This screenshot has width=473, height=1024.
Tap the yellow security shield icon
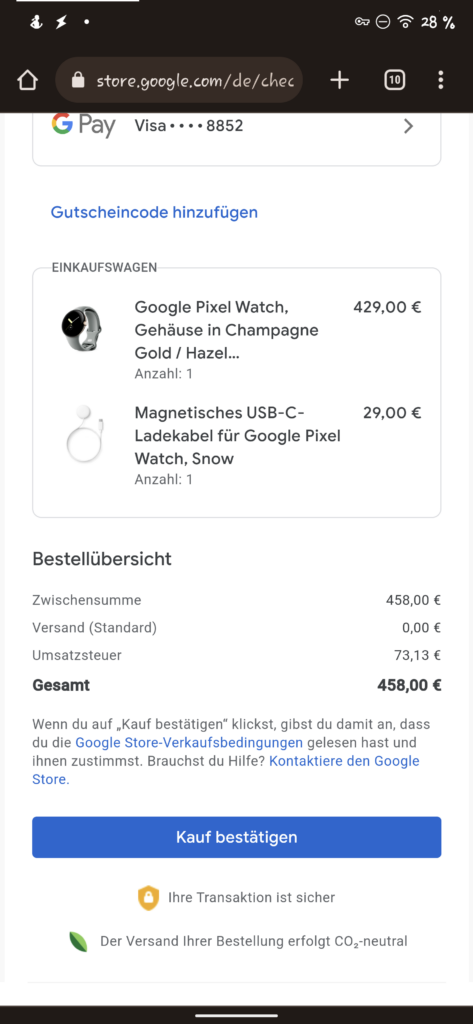(148, 897)
